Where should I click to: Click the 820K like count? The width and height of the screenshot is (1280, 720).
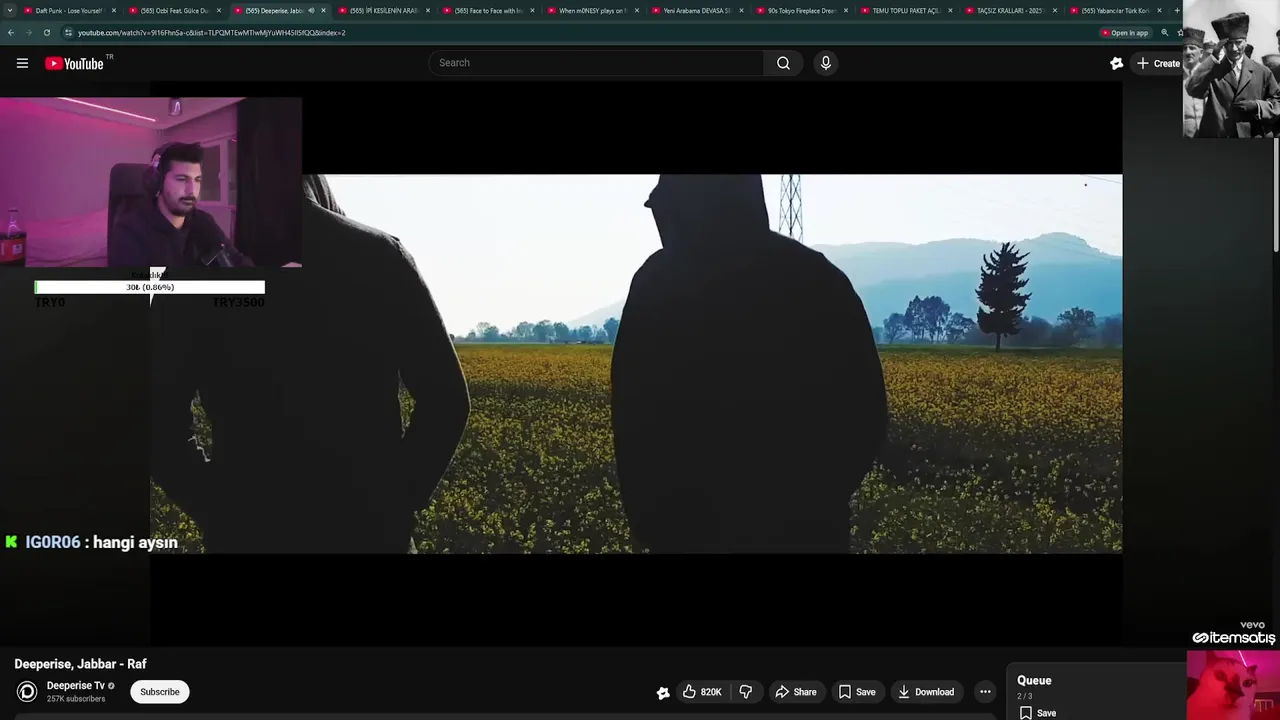click(x=711, y=692)
